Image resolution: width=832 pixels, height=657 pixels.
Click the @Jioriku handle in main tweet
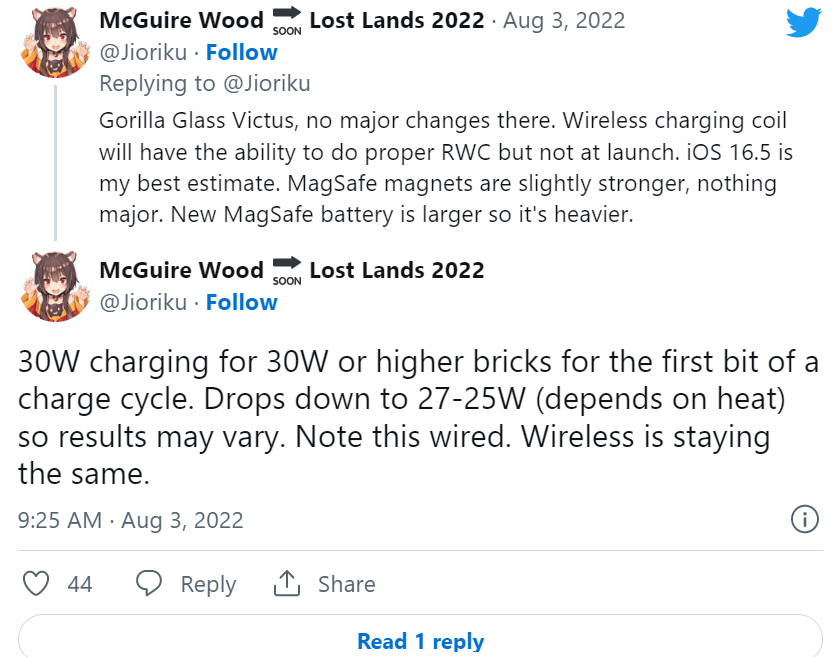coord(143,302)
